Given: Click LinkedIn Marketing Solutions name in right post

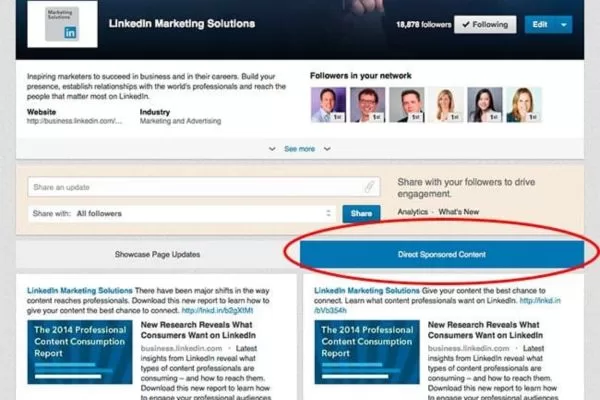Looking at the screenshot, I should 367,291.
